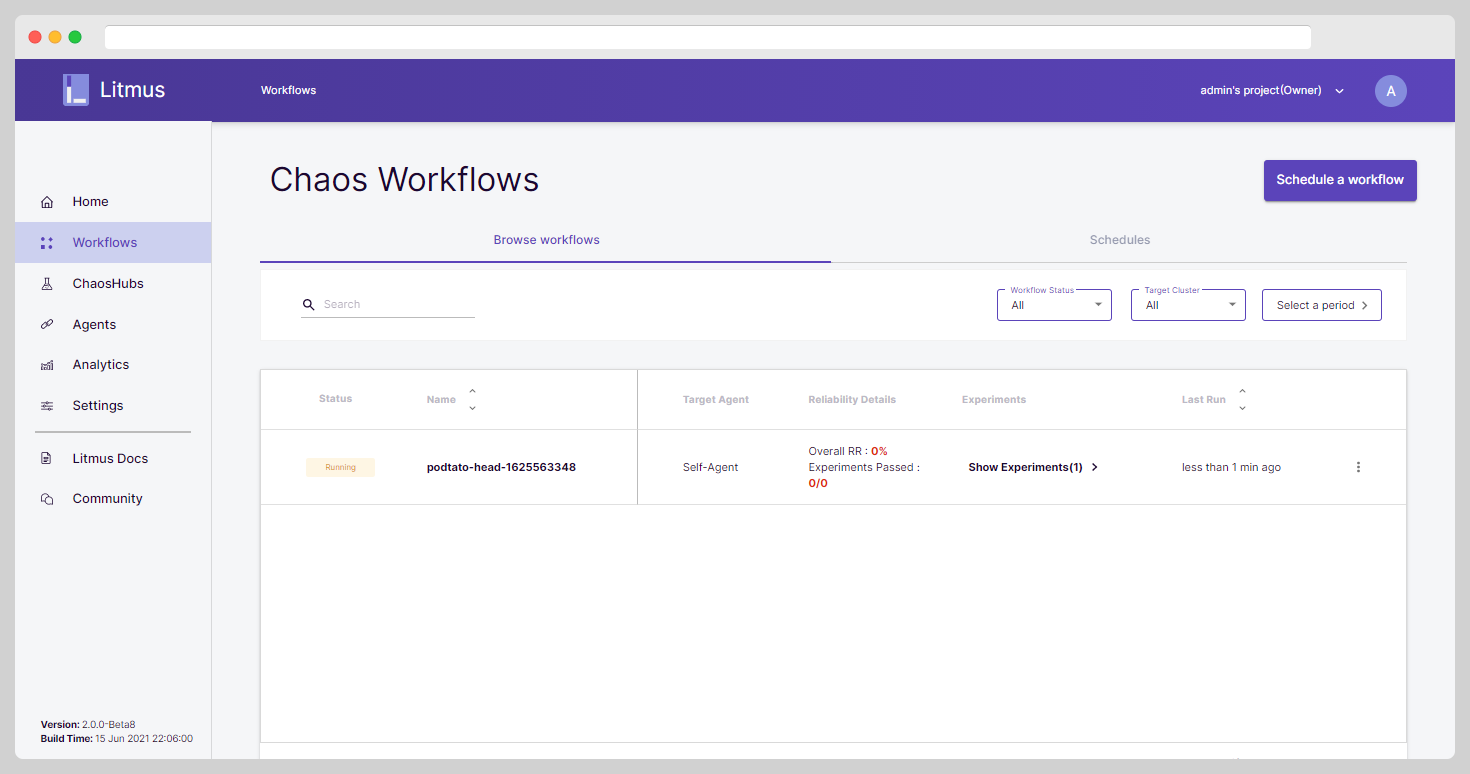
Task: Click the Chaos Workflows page heading
Action: tap(404, 180)
